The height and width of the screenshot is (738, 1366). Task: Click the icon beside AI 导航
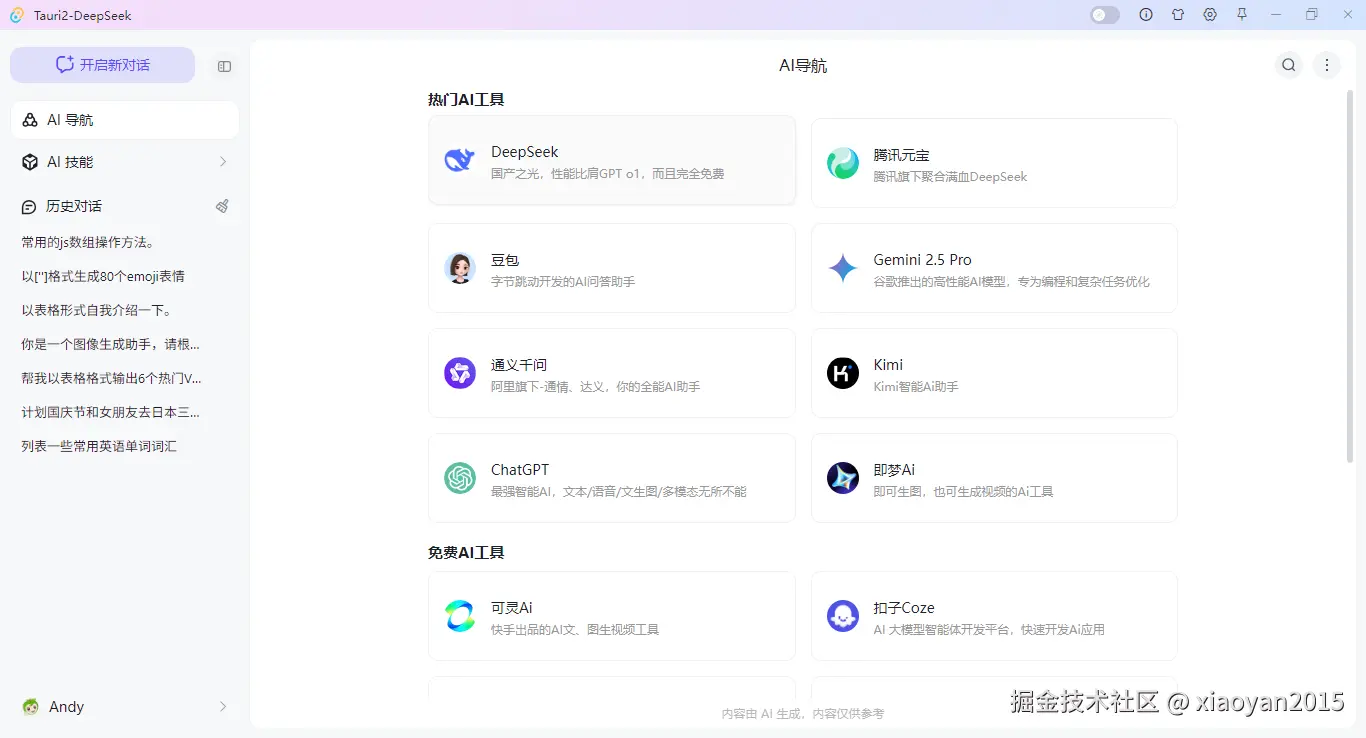click(30, 120)
